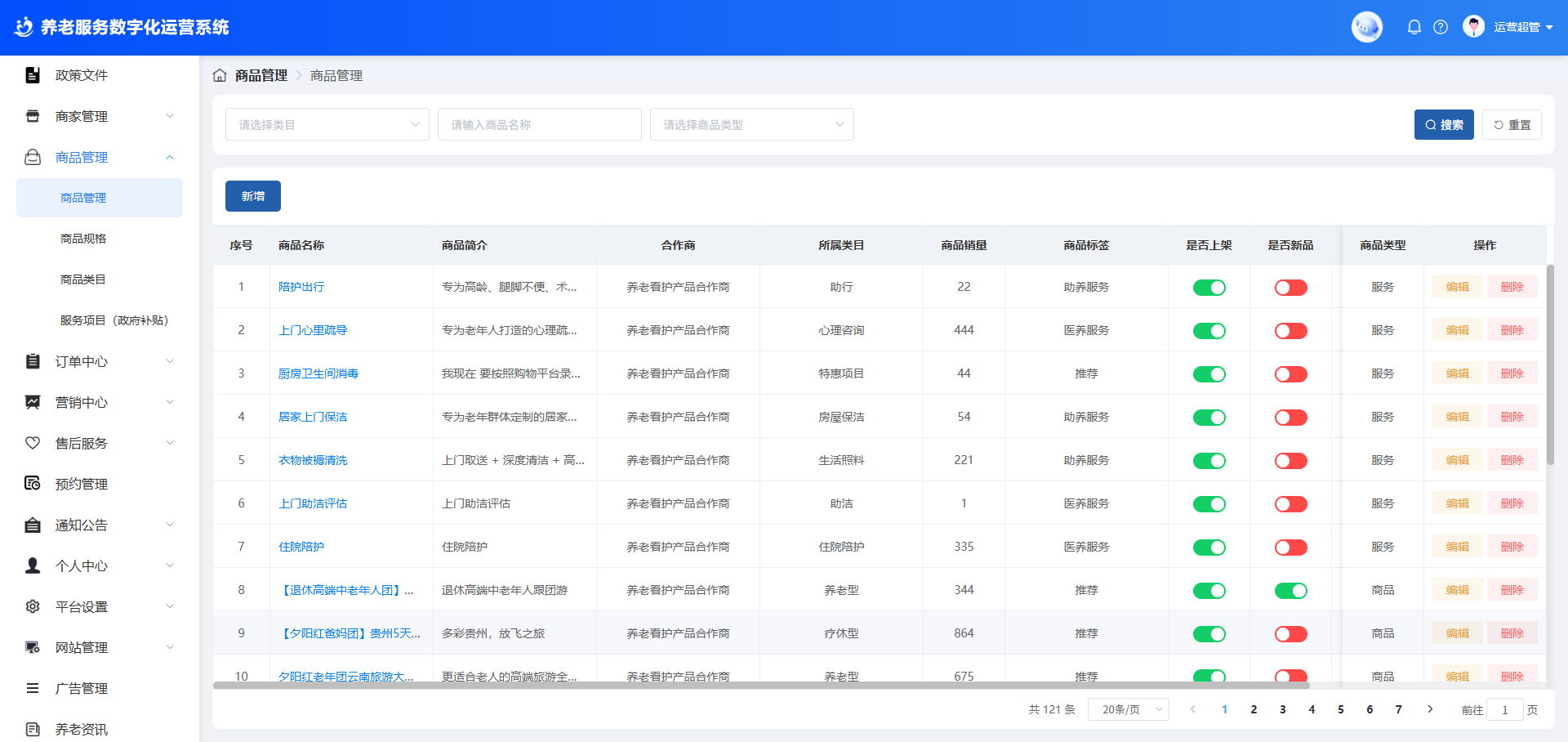Screen dimensions: 1568x742
Task: Click the 平台设置 gear icon
Action: tap(33, 606)
